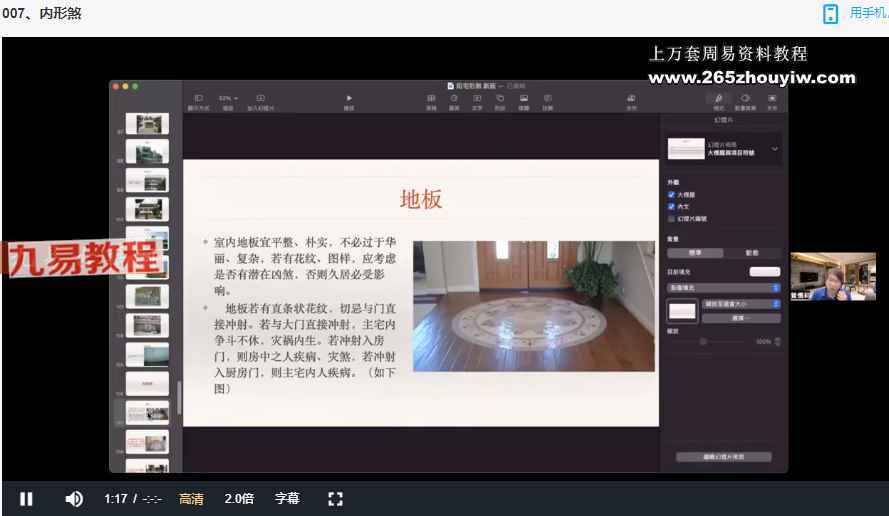Expand the slide layout chooser chevron
The height and width of the screenshot is (516, 889).
coord(774,149)
